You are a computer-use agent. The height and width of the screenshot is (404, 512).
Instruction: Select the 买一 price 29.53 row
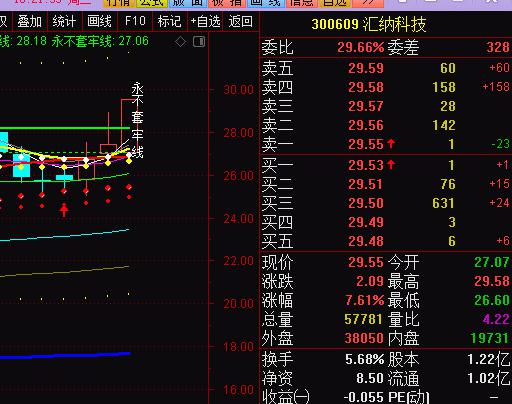pyautogui.click(x=386, y=165)
